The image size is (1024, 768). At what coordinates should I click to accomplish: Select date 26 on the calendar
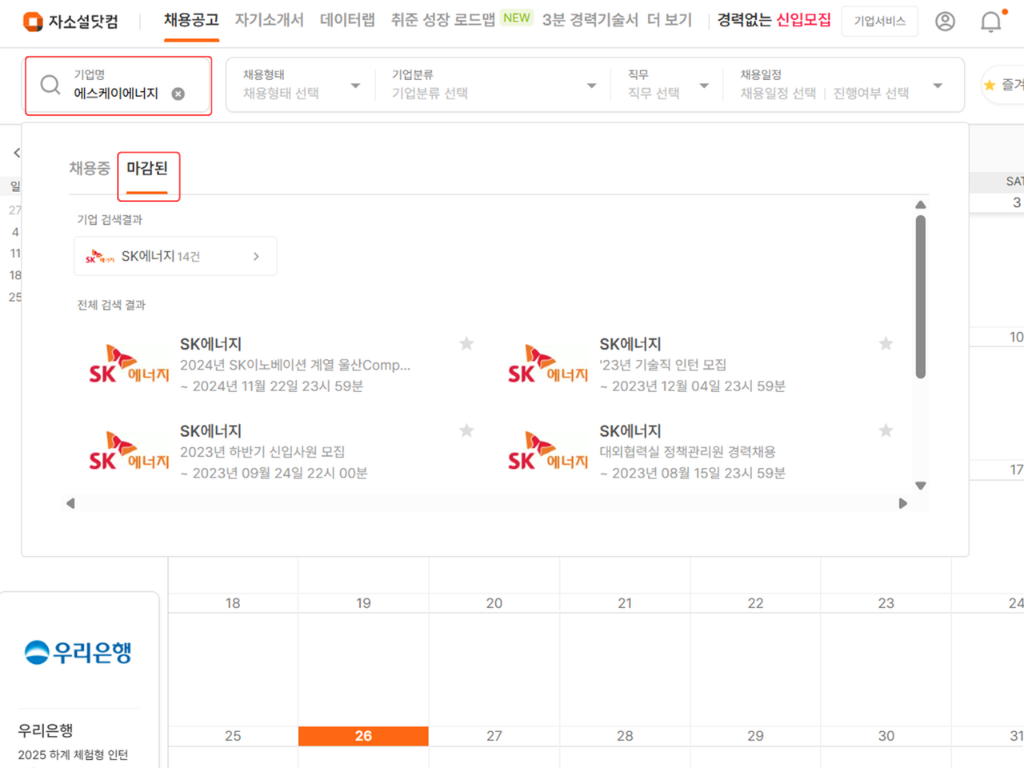click(363, 735)
